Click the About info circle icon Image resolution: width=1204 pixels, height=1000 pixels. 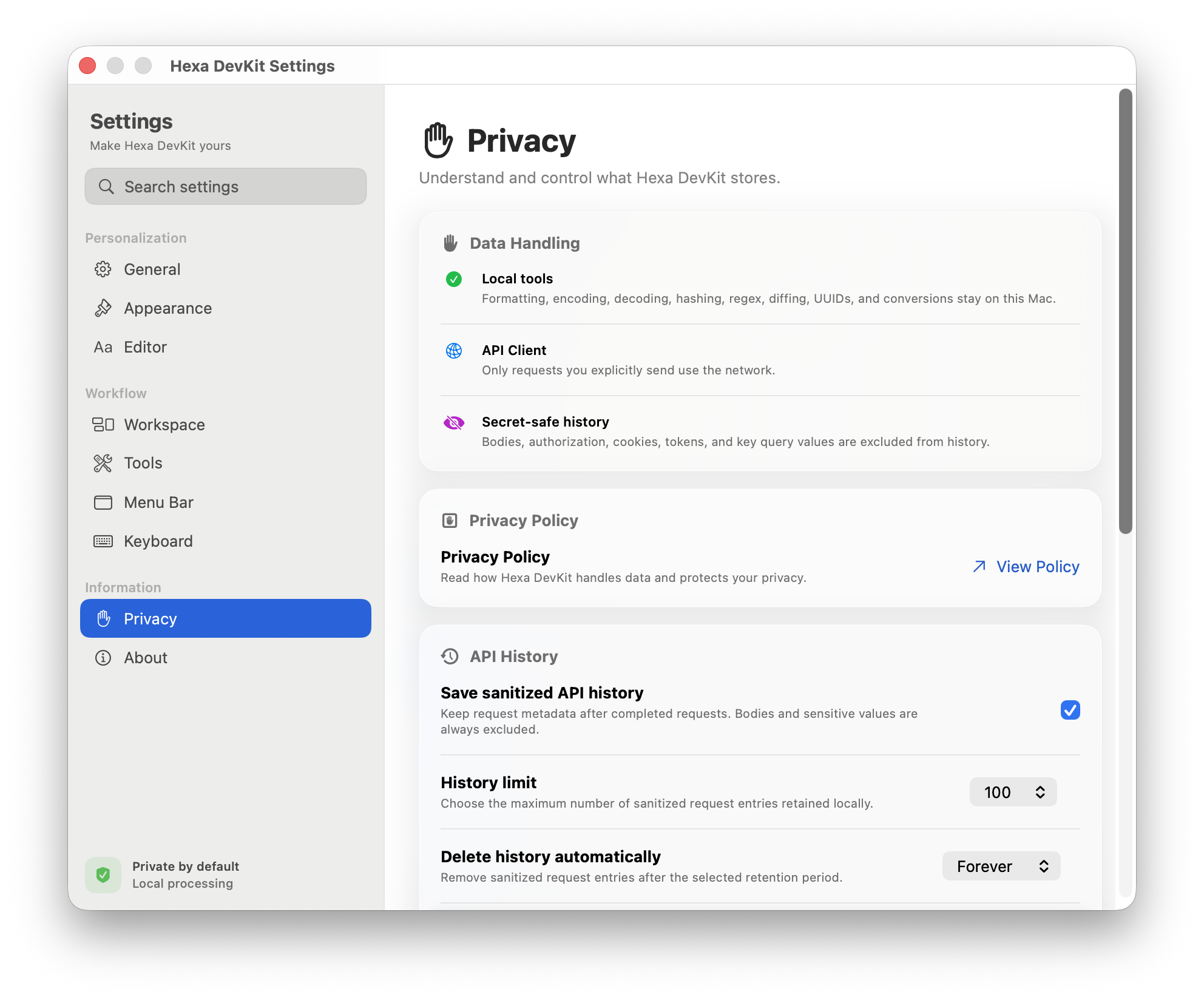[x=103, y=658]
